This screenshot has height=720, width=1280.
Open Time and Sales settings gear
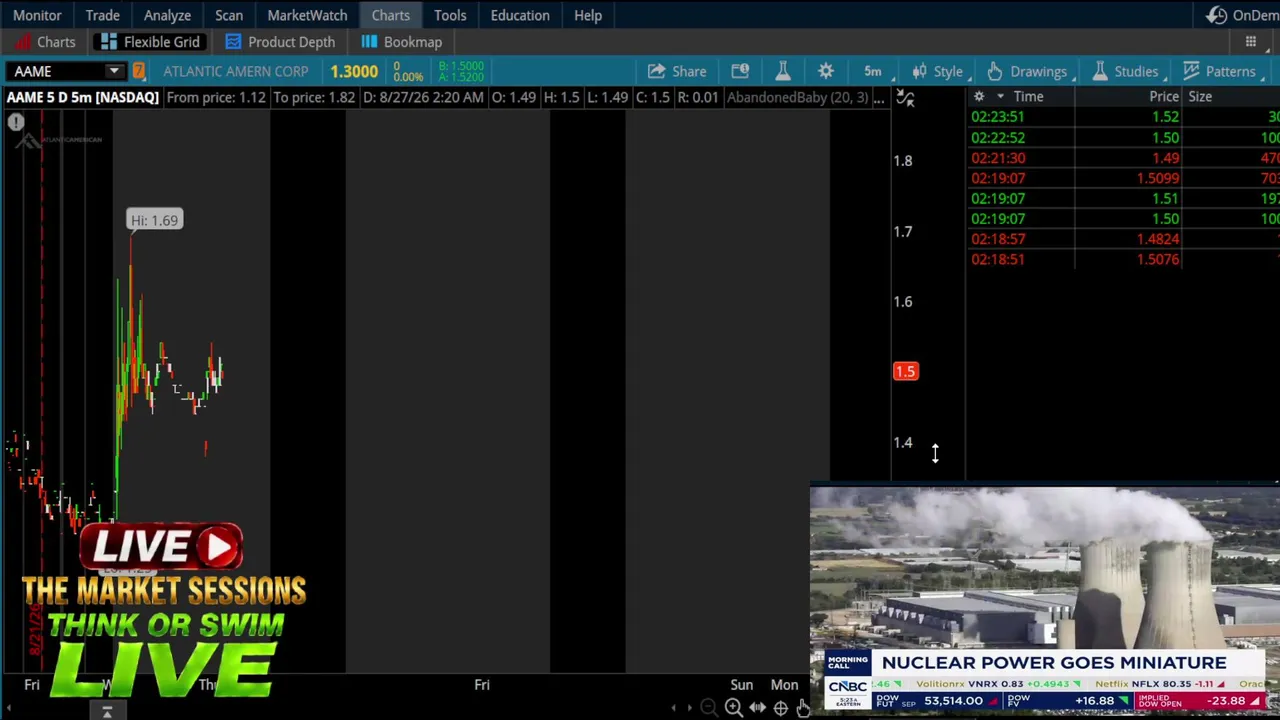tap(979, 97)
